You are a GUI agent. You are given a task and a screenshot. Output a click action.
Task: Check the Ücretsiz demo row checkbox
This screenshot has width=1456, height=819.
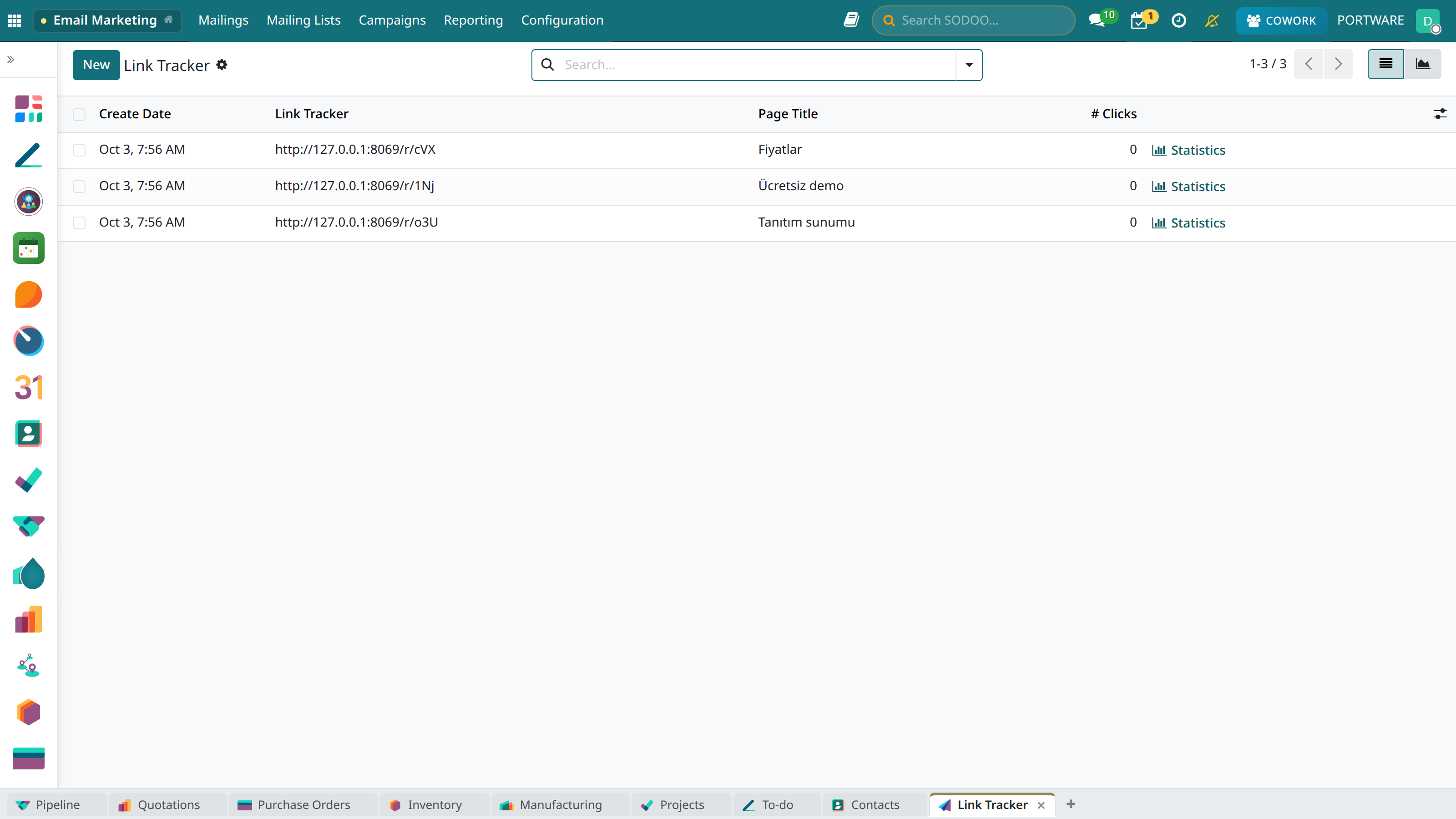point(79,186)
